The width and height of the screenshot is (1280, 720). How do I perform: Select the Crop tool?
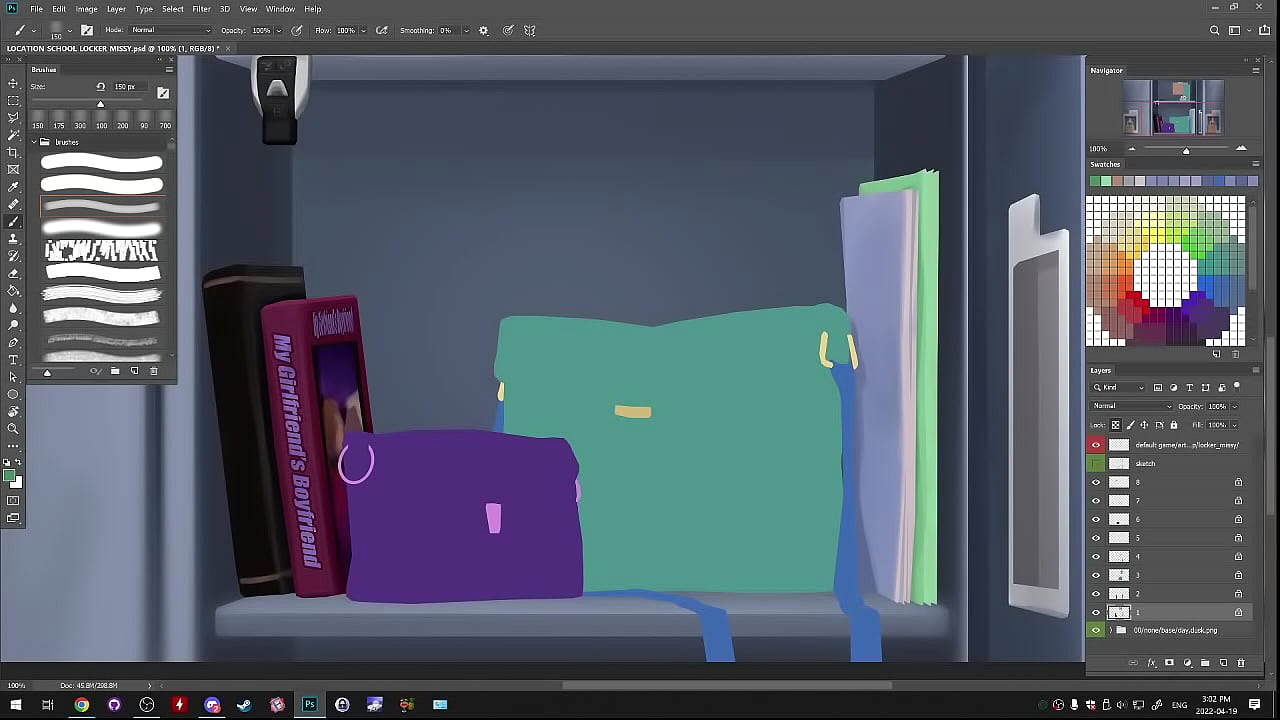[13, 152]
